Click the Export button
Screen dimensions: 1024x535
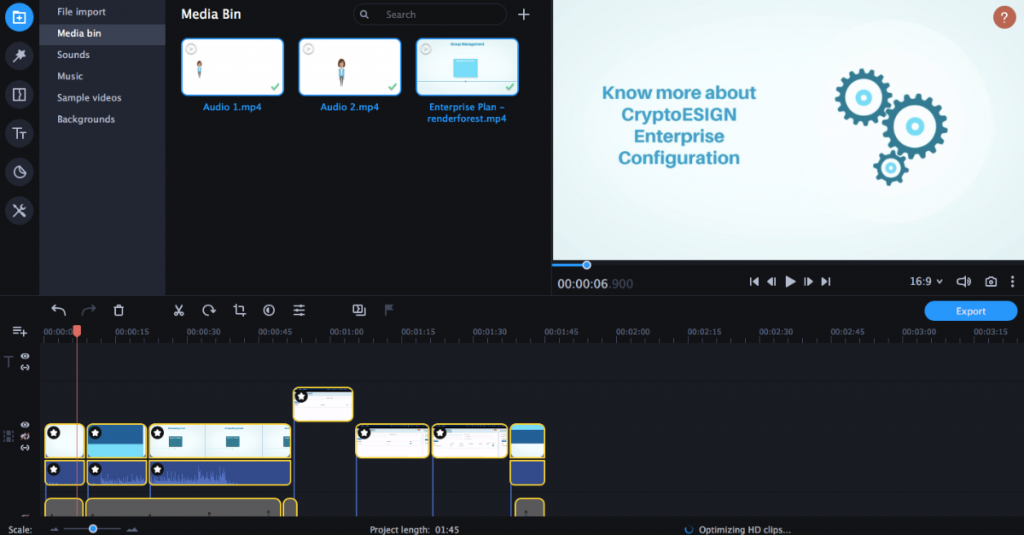(x=970, y=311)
